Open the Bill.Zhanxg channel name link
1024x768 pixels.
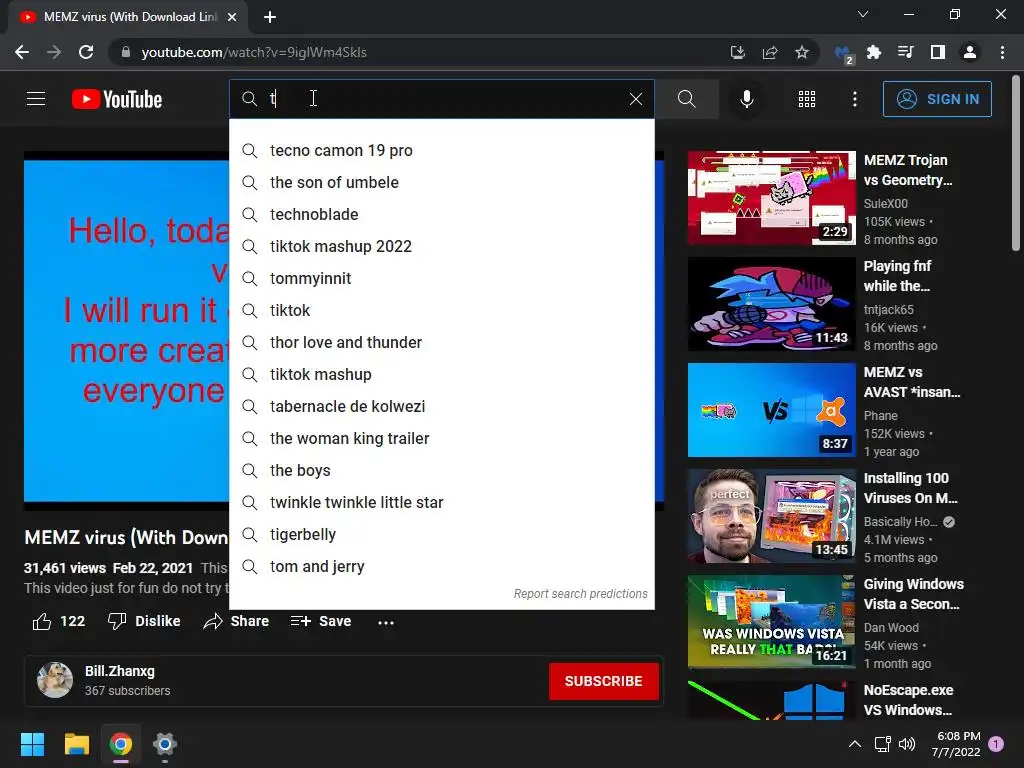tap(120, 671)
